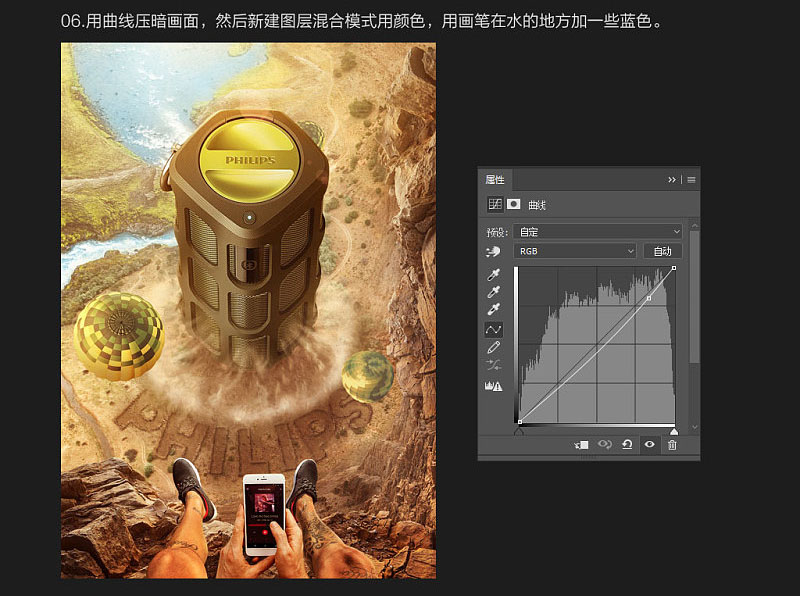Toggle adjustment layer visibility eye
800x596 pixels.
649,444
